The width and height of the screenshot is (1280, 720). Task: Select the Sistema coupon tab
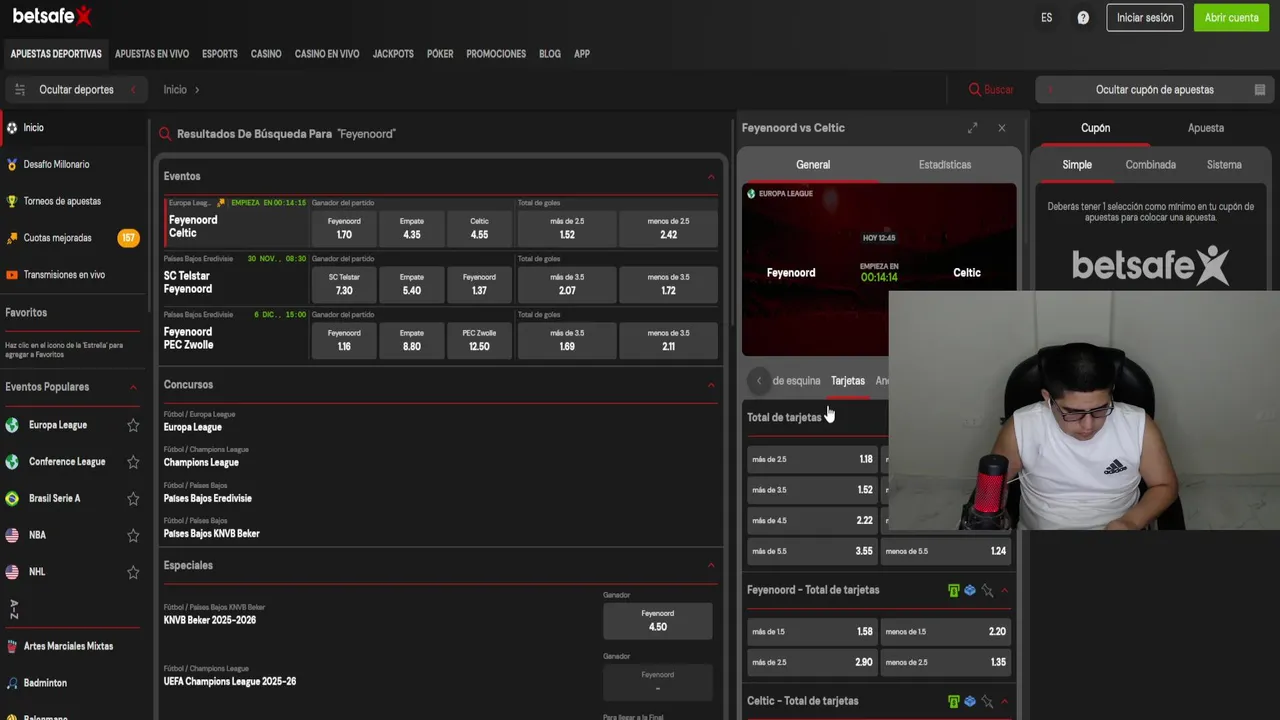click(x=1224, y=165)
